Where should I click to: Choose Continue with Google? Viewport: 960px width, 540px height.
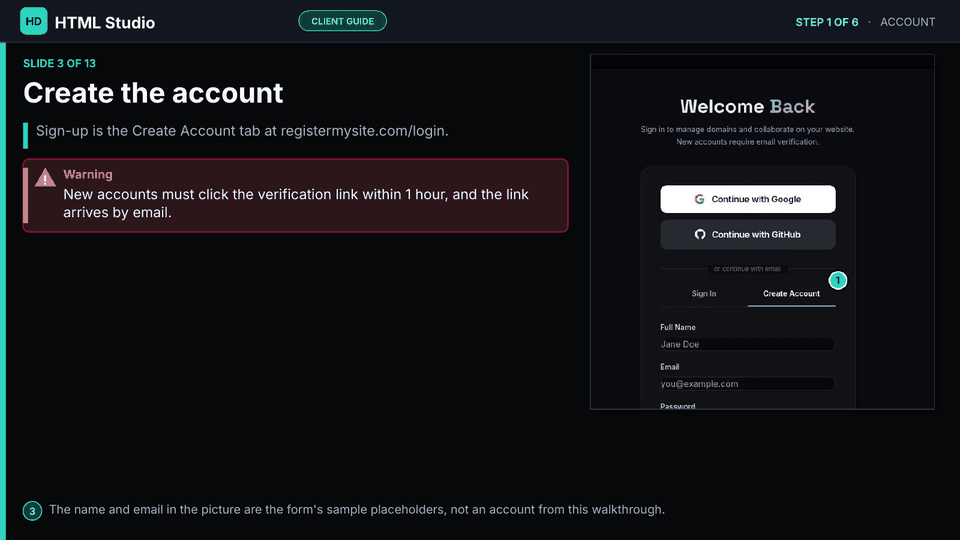pyautogui.click(x=748, y=199)
